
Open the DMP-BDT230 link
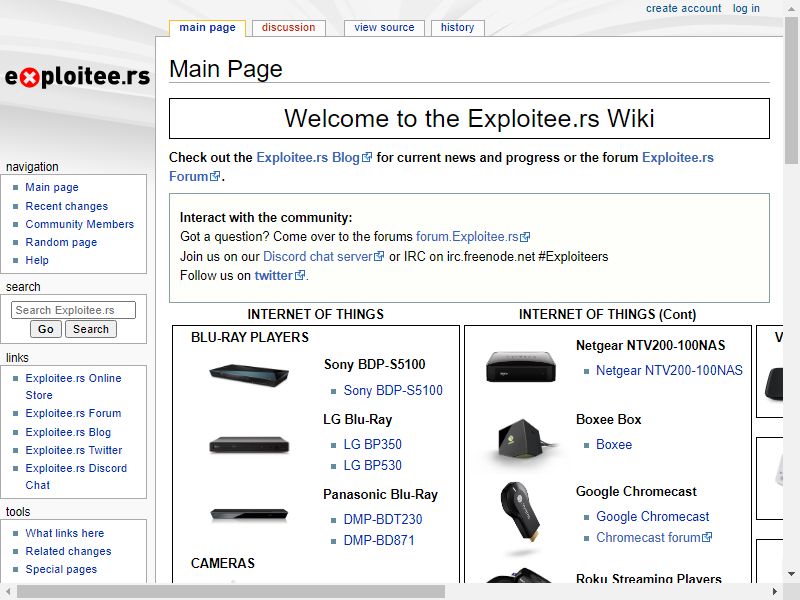pyautogui.click(x=383, y=519)
